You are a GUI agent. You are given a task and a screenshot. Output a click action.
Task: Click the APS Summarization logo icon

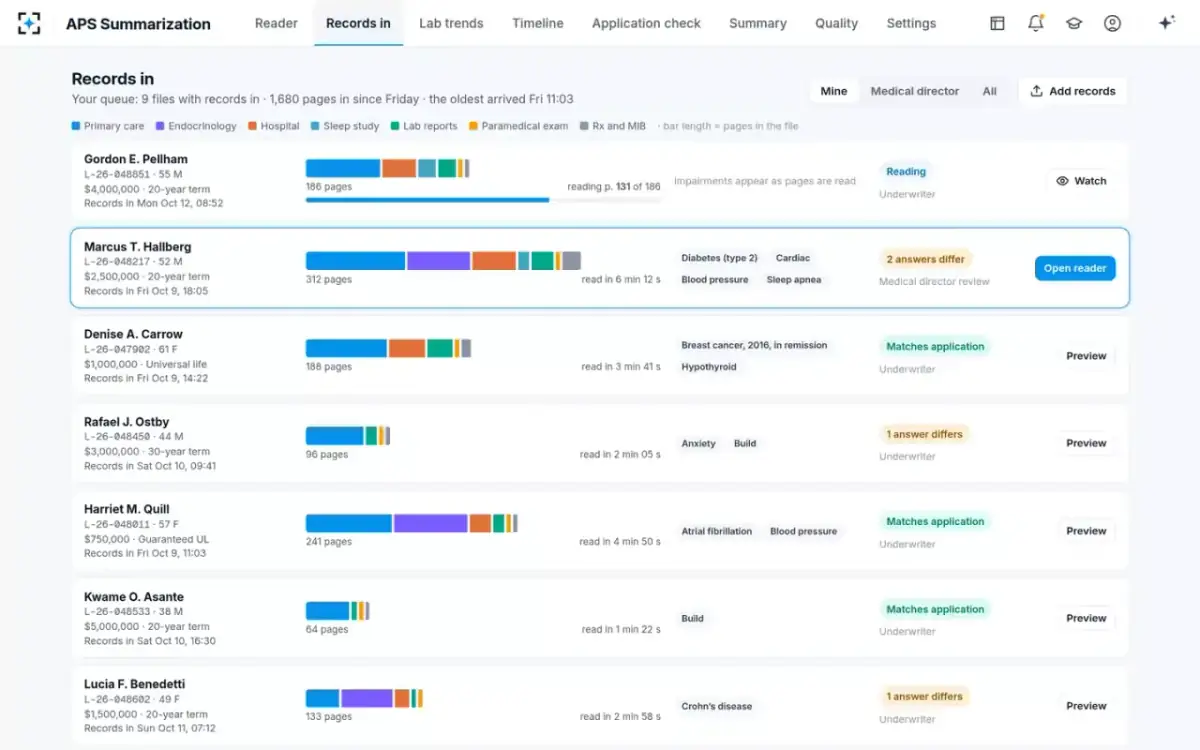point(29,23)
